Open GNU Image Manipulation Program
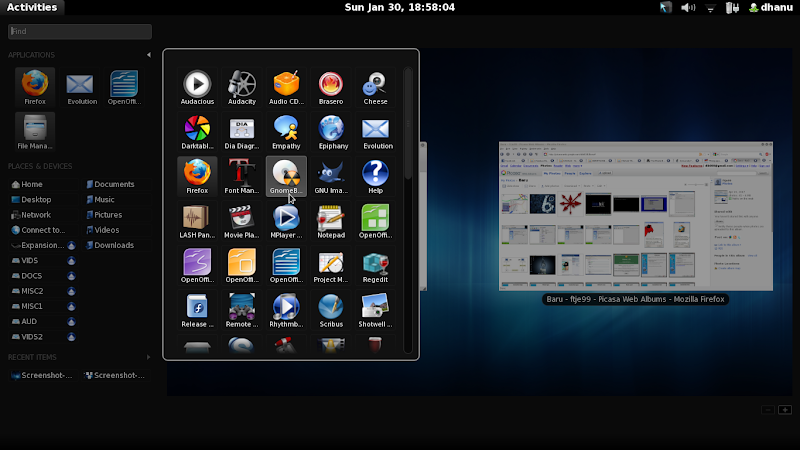This screenshot has width=800, height=450. click(x=331, y=177)
